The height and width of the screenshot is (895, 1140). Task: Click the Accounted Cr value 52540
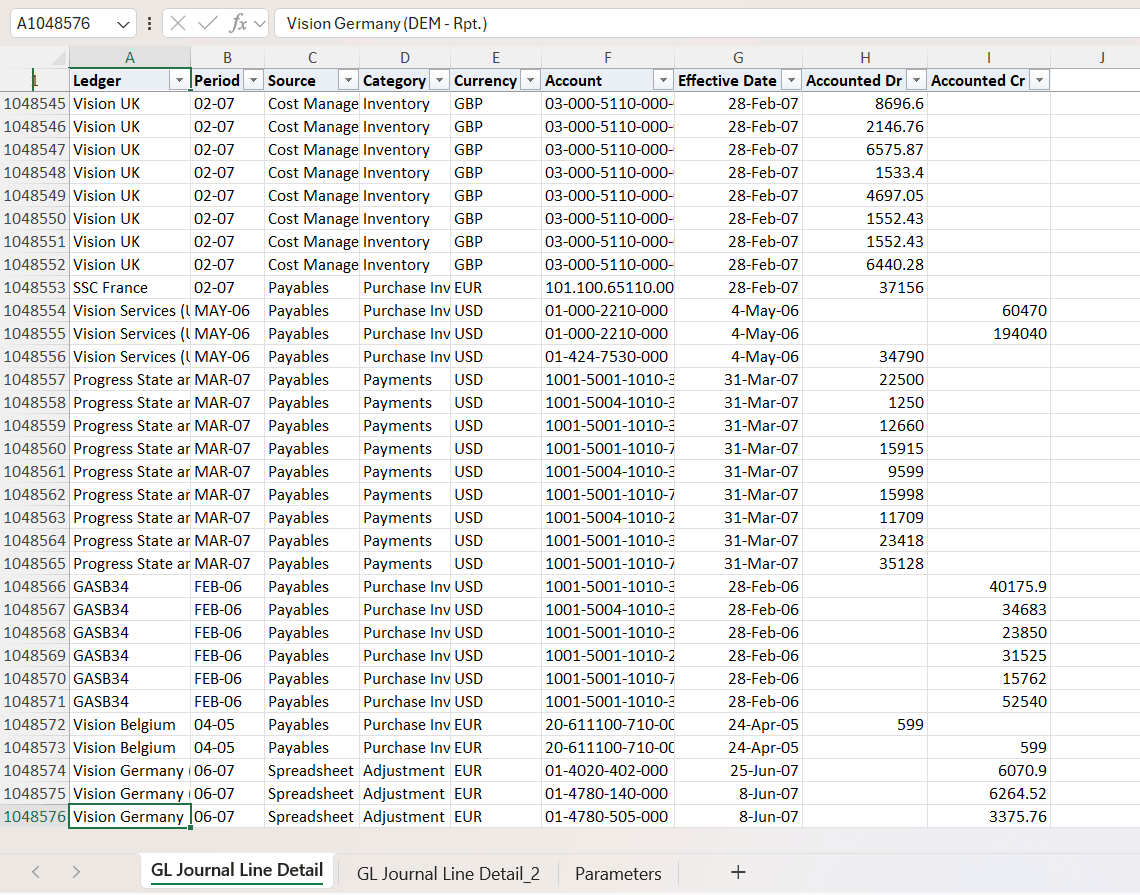[989, 702]
